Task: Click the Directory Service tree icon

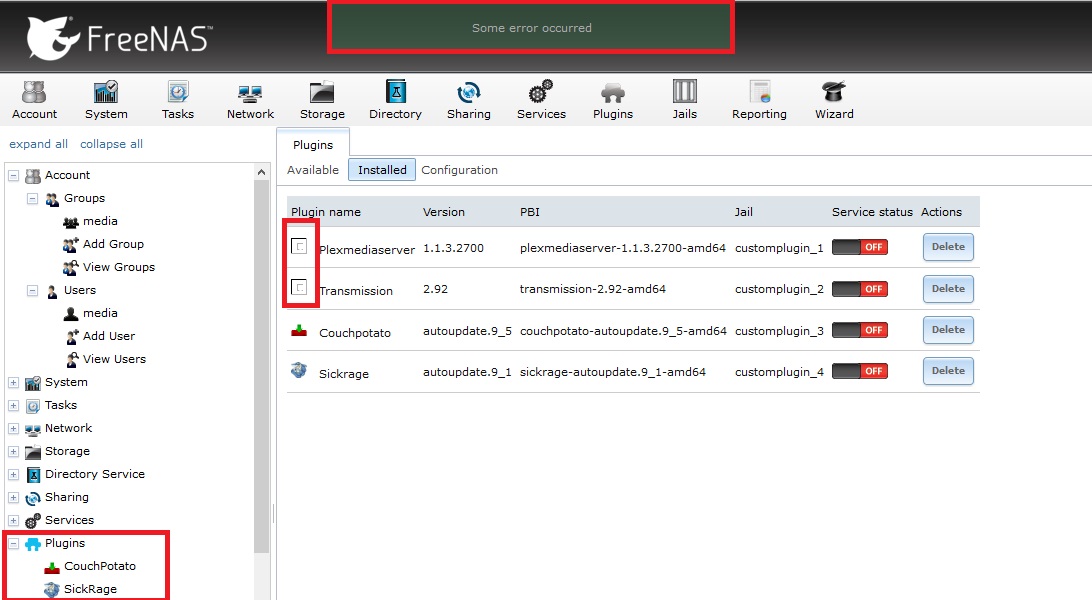Action: point(33,475)
